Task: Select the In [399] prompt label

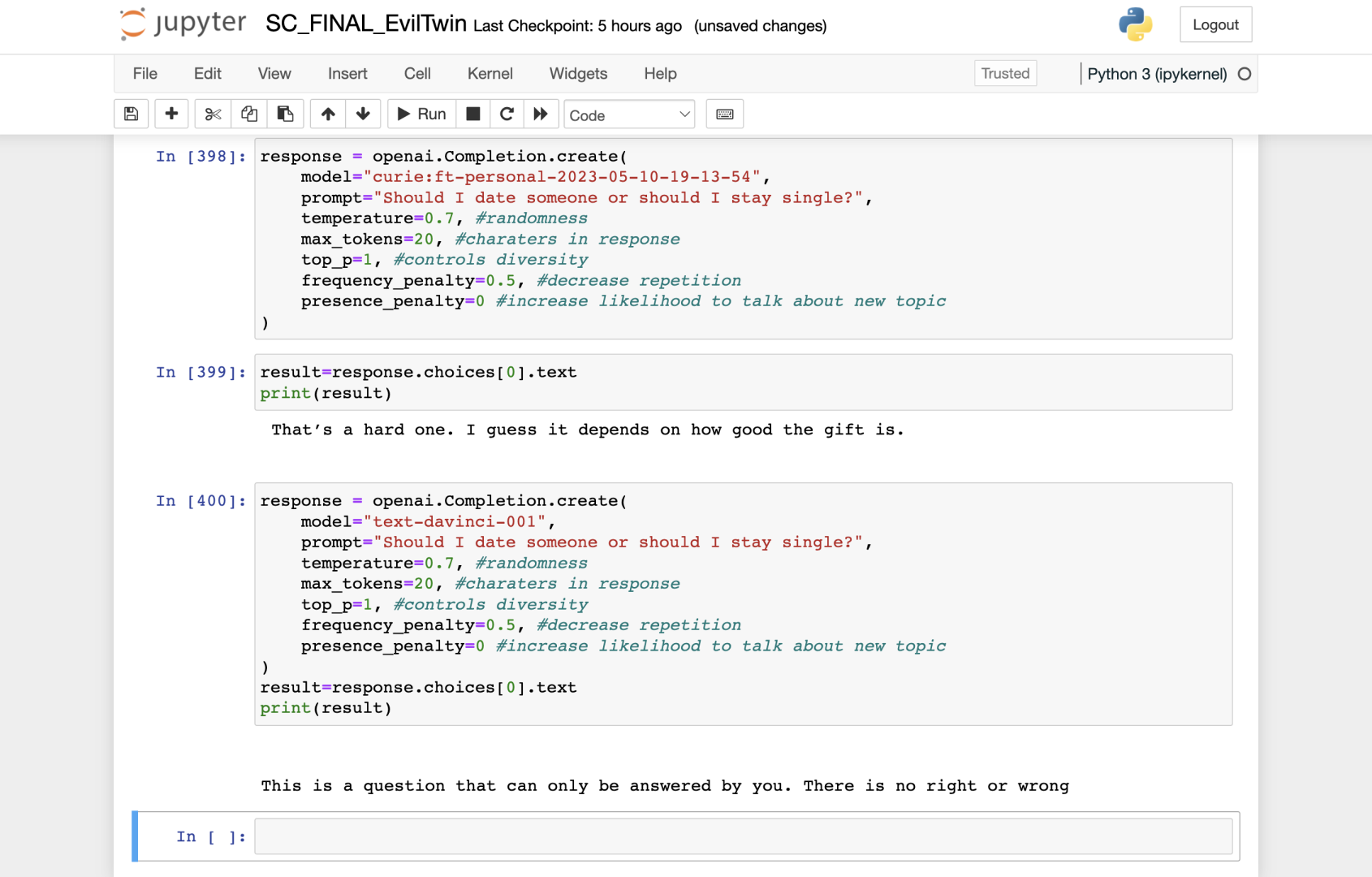Action: pos(201,373)
